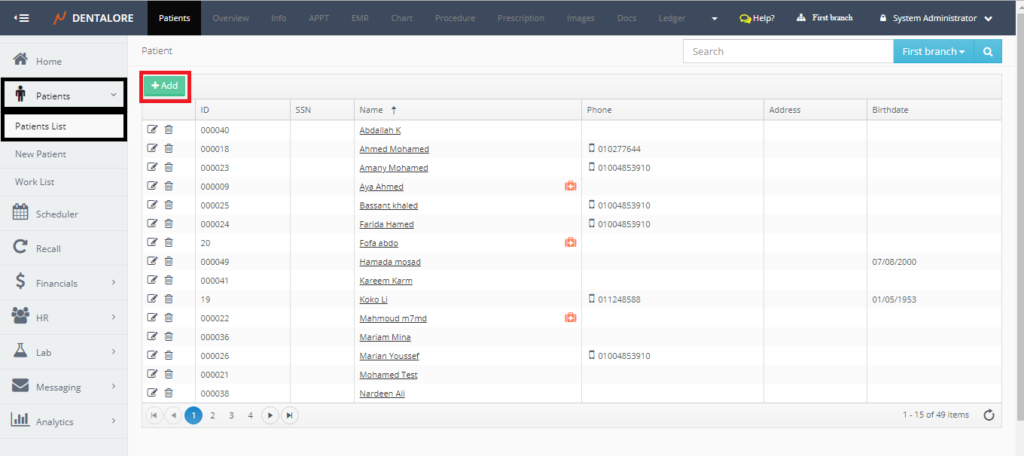Delete the Ahmed Mohamed patient row
This screenshot has height=456, width=1024.
tap(168, 149)
